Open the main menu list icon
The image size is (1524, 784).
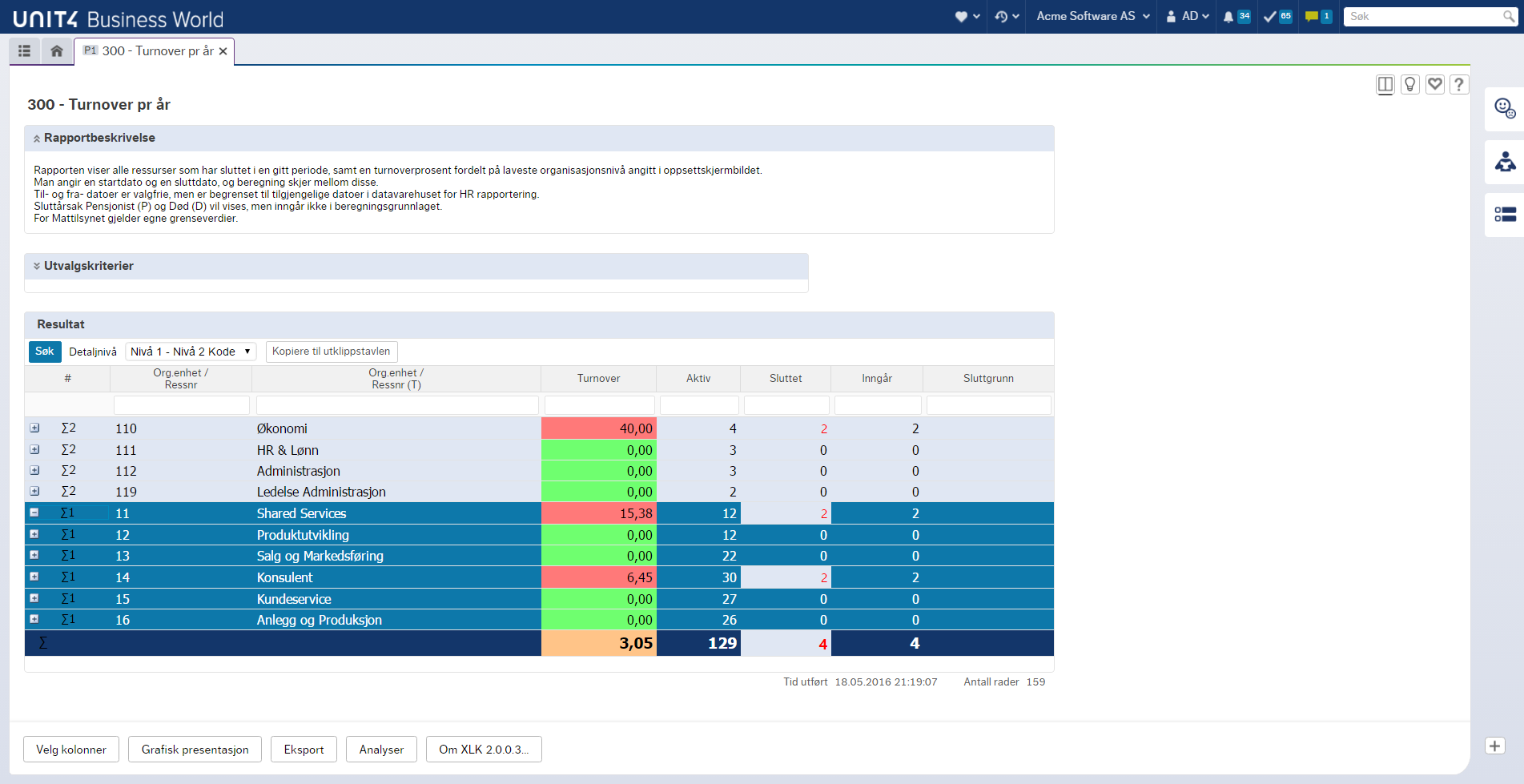[25, 50]
